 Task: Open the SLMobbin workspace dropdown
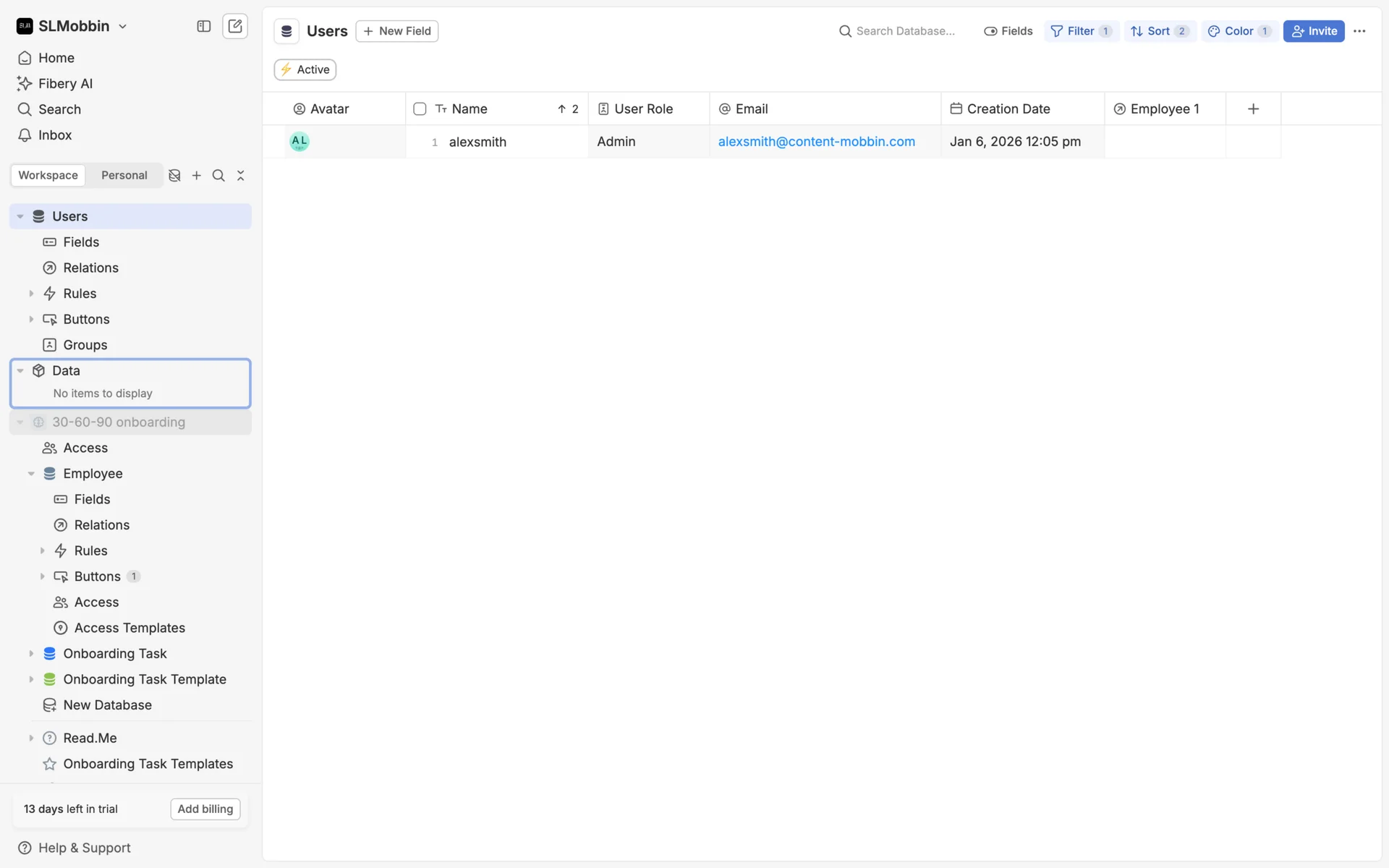tap(72, 26)
